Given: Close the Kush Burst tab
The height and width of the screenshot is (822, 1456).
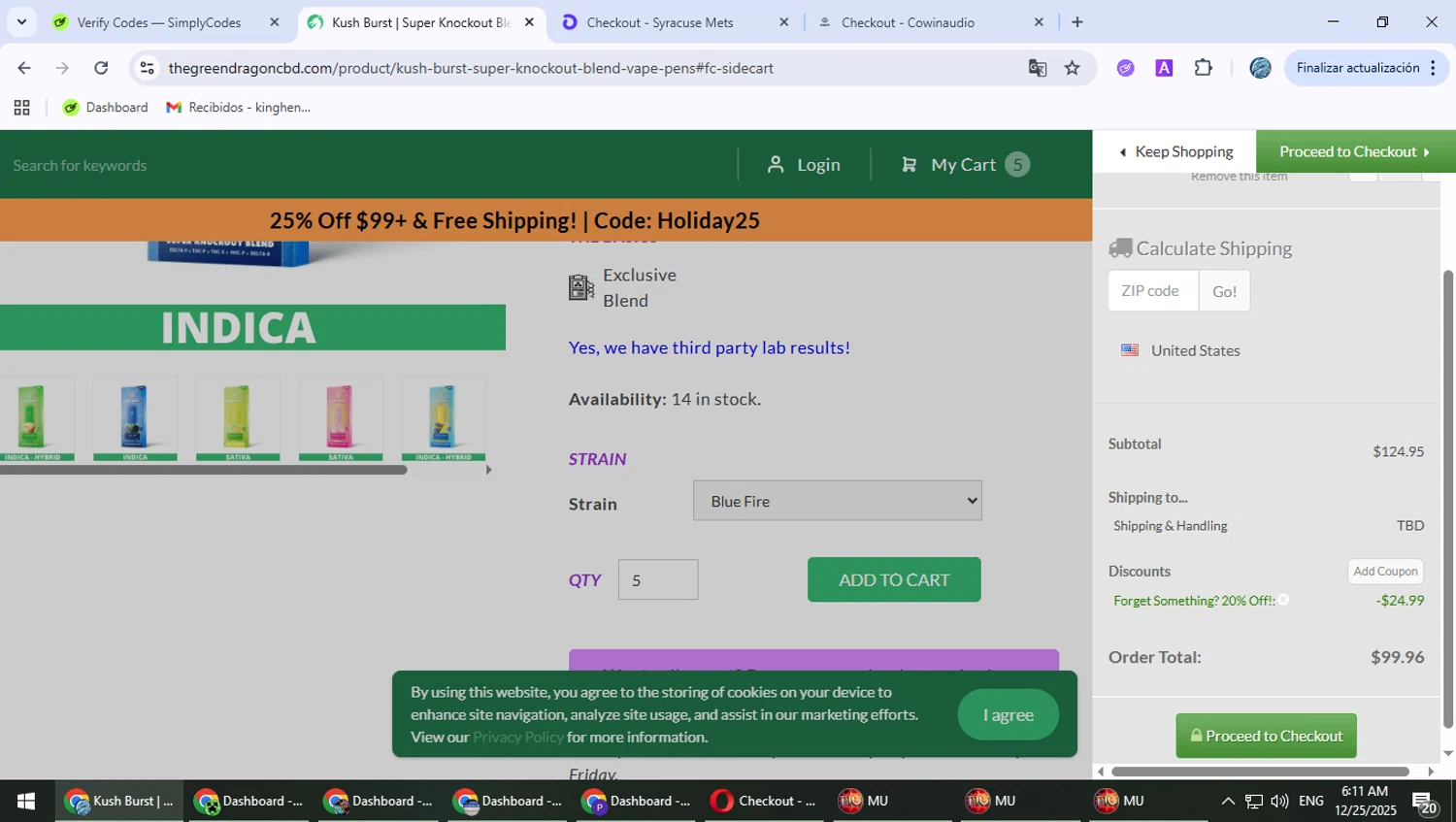Looking at the screenshot, I should coord(529,22).
